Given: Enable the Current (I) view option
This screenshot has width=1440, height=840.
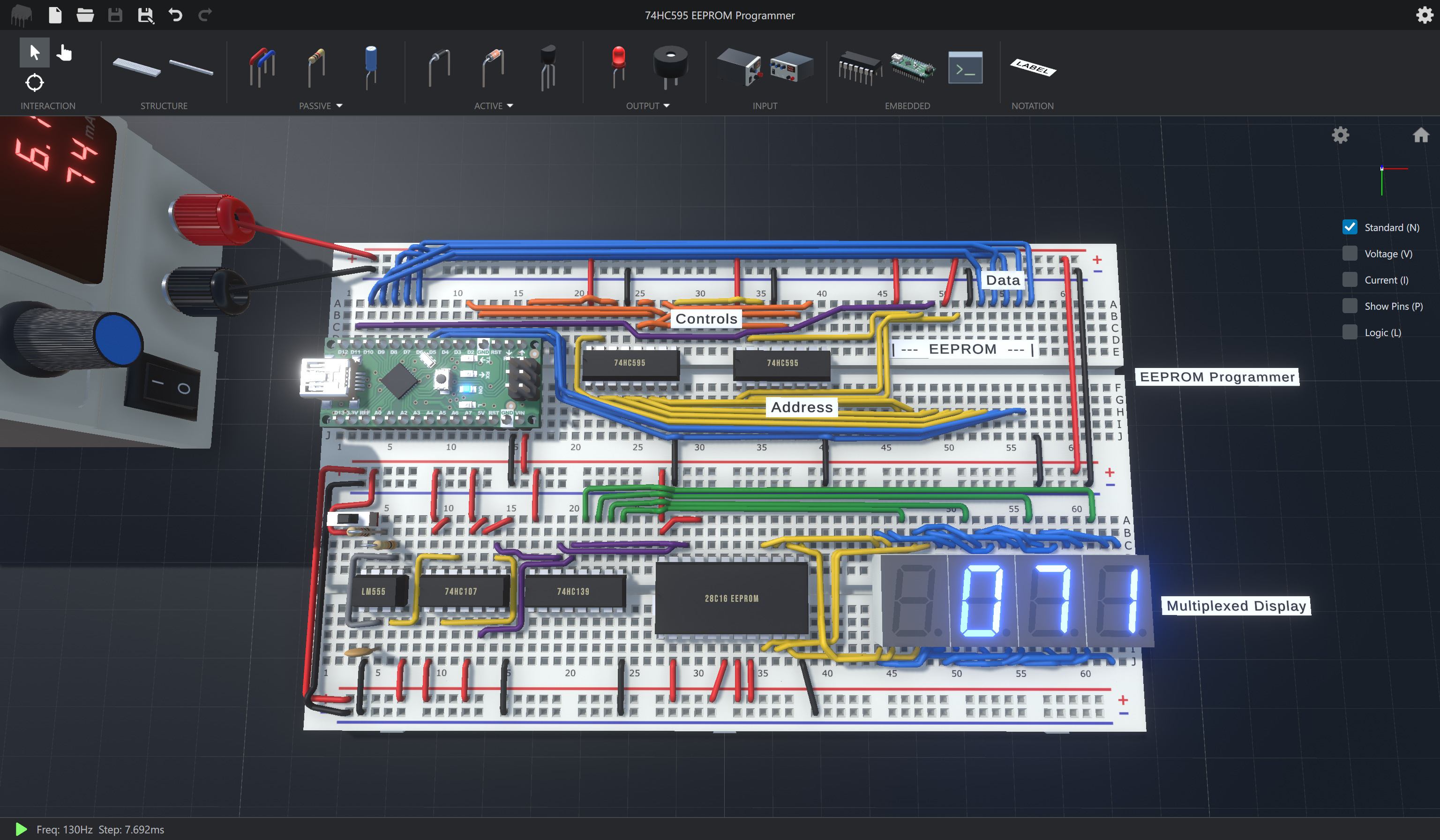Looking at the screenshot, I should (1350, 279).
